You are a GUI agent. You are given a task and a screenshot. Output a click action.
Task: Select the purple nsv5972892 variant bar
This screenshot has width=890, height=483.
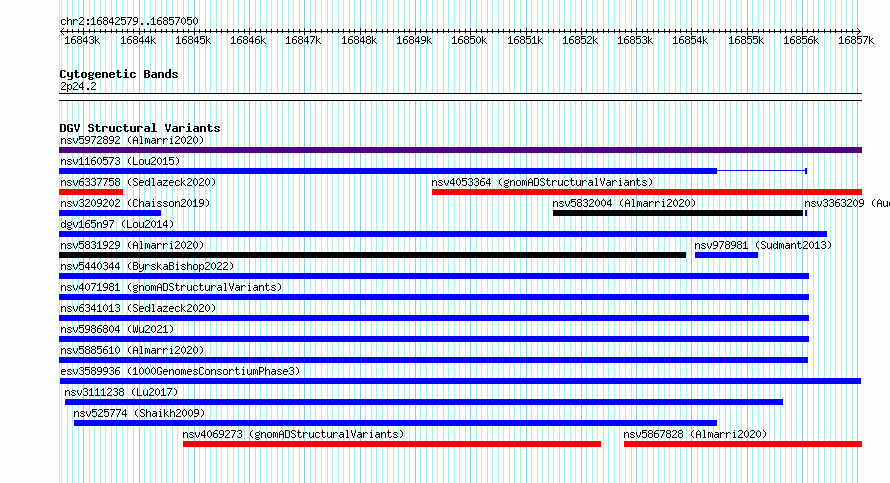[x=460, y=150]
